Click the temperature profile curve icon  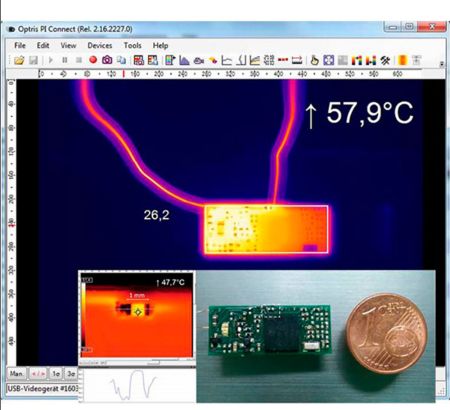[x=241, y=60]
